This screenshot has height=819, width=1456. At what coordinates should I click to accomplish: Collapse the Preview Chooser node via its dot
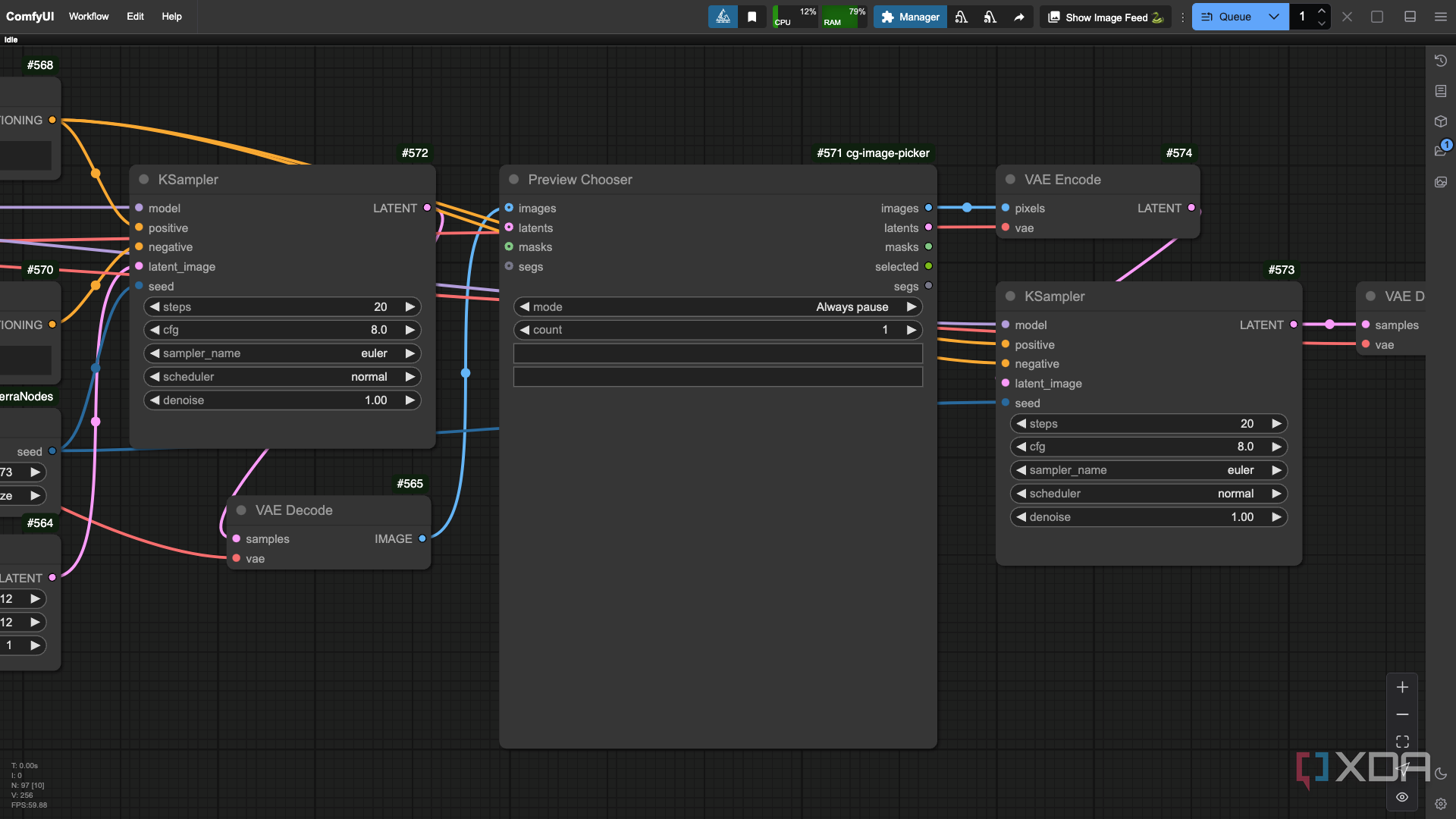click(x=514, y=180)
